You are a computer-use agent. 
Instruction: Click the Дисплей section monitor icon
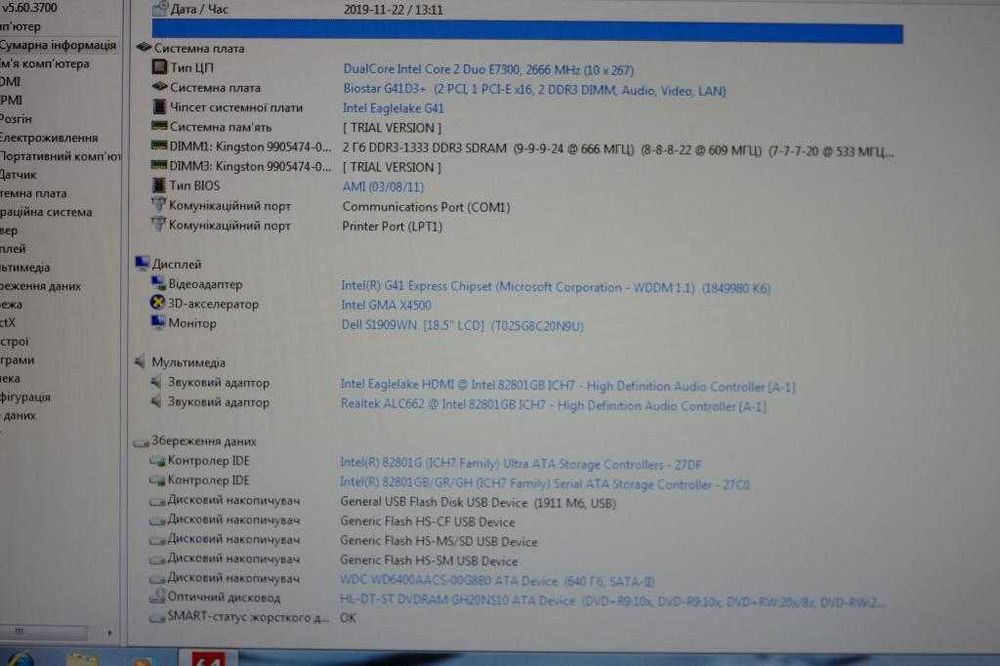142,263
